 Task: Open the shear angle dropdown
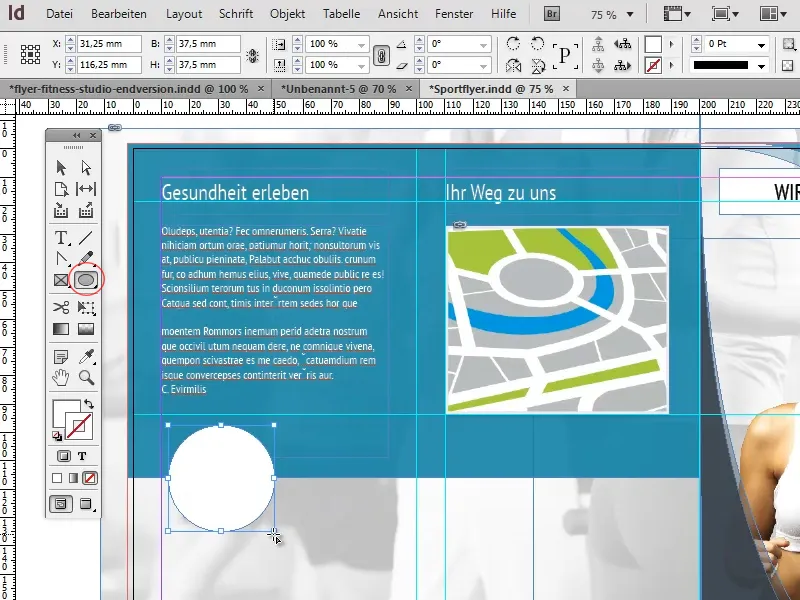tap(483, 66)
